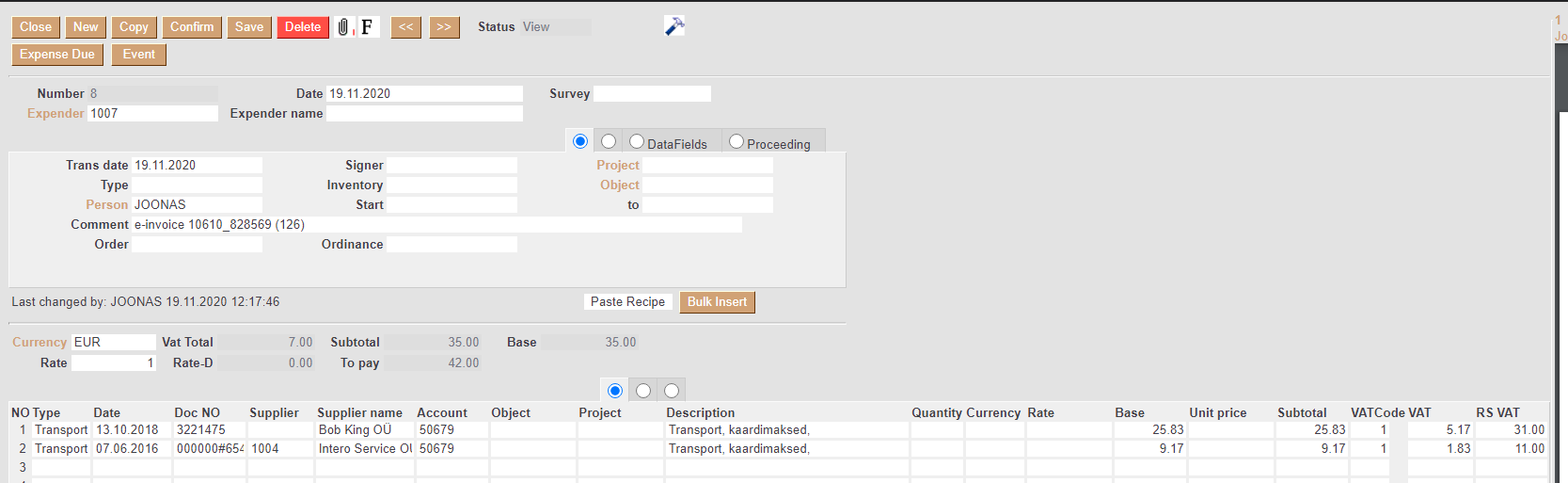The height and width of the screenshot is (483, 1568).
Task: Open the Person lookup link
Action: point(107,204)
